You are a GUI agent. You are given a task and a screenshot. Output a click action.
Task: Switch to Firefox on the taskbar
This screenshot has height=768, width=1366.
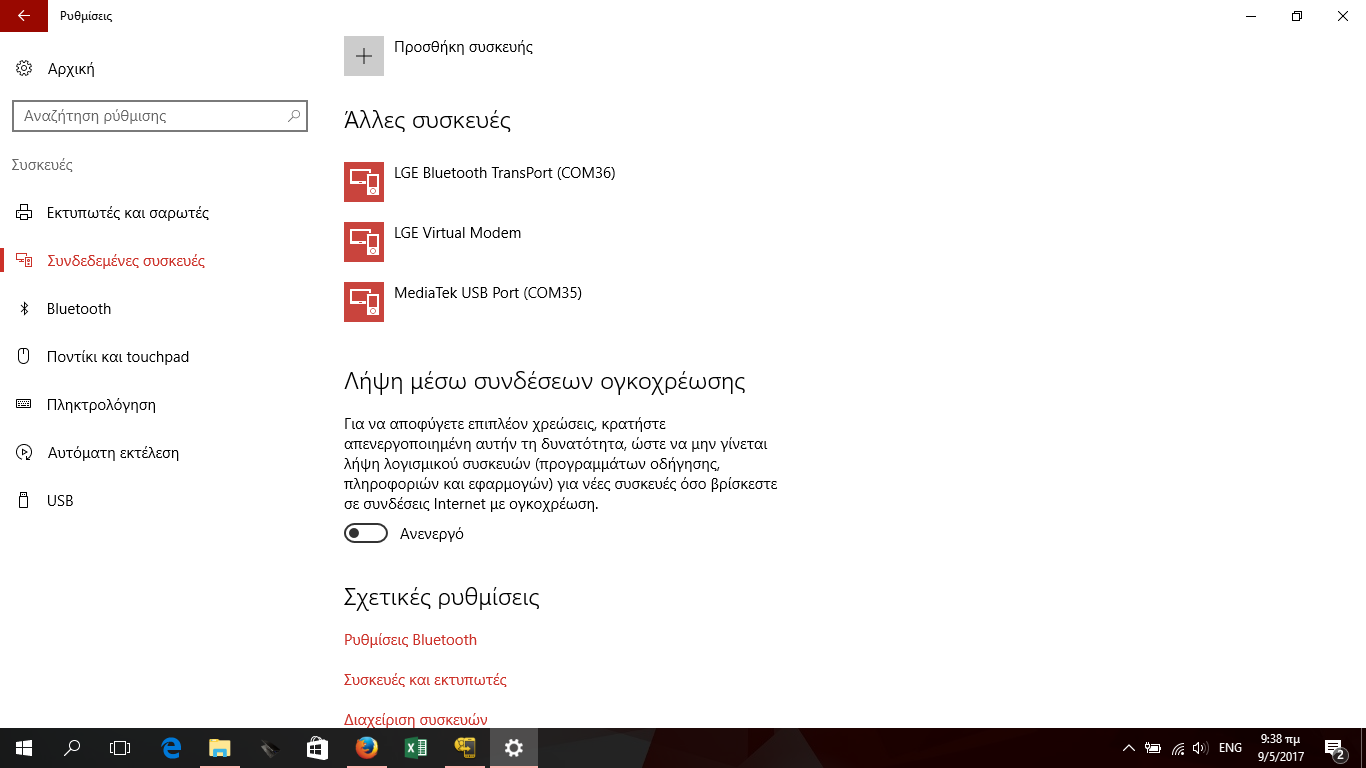(x=367, y=748)
